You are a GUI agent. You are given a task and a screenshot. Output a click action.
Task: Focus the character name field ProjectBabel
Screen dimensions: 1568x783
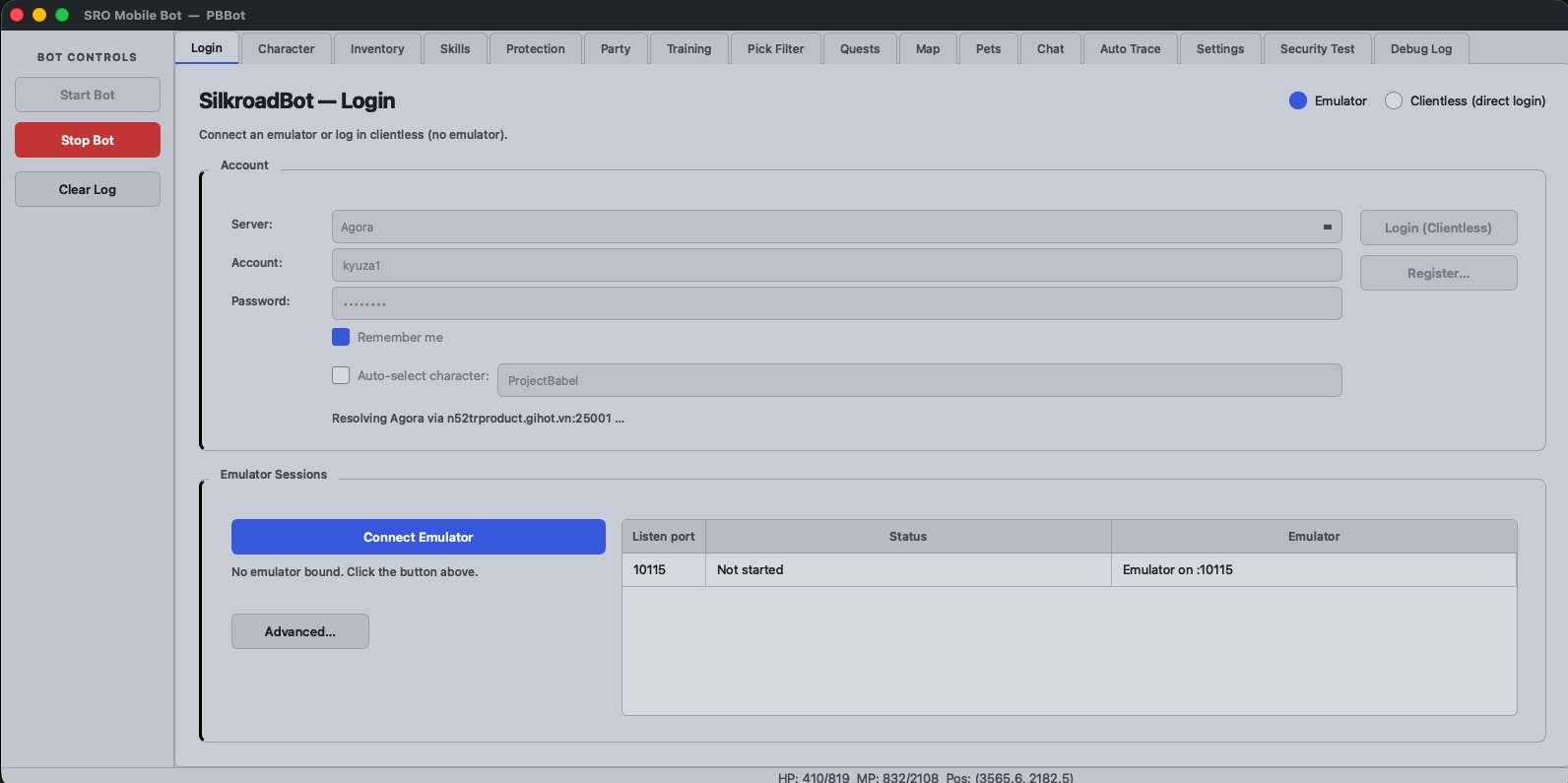pyautogui.click(x=919, y=380)
